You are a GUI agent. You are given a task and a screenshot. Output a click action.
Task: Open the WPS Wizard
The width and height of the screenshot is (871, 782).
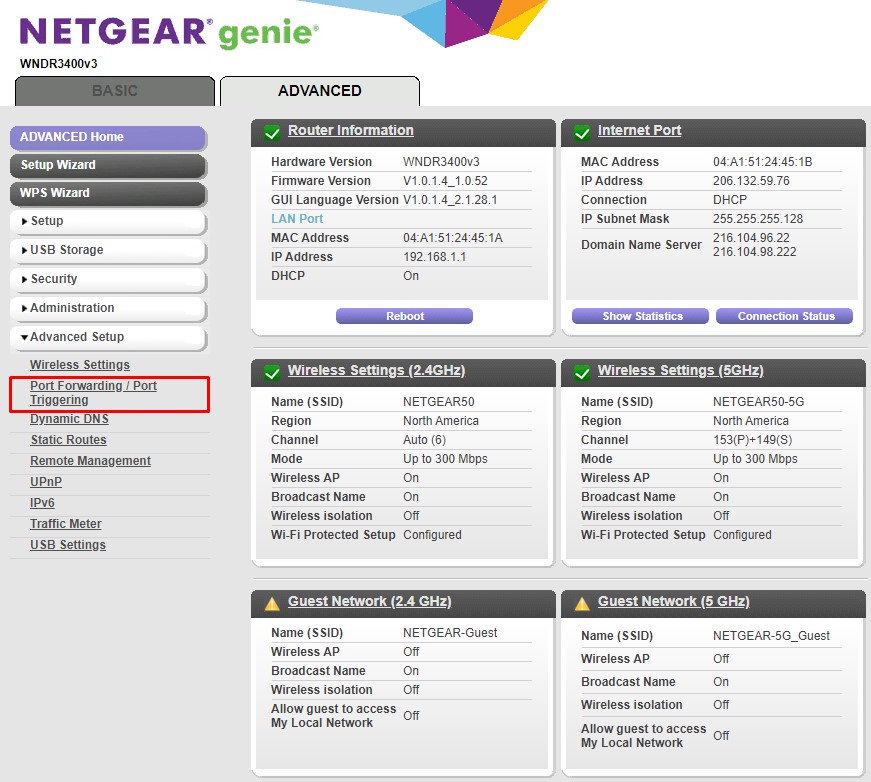pos(108,193)
